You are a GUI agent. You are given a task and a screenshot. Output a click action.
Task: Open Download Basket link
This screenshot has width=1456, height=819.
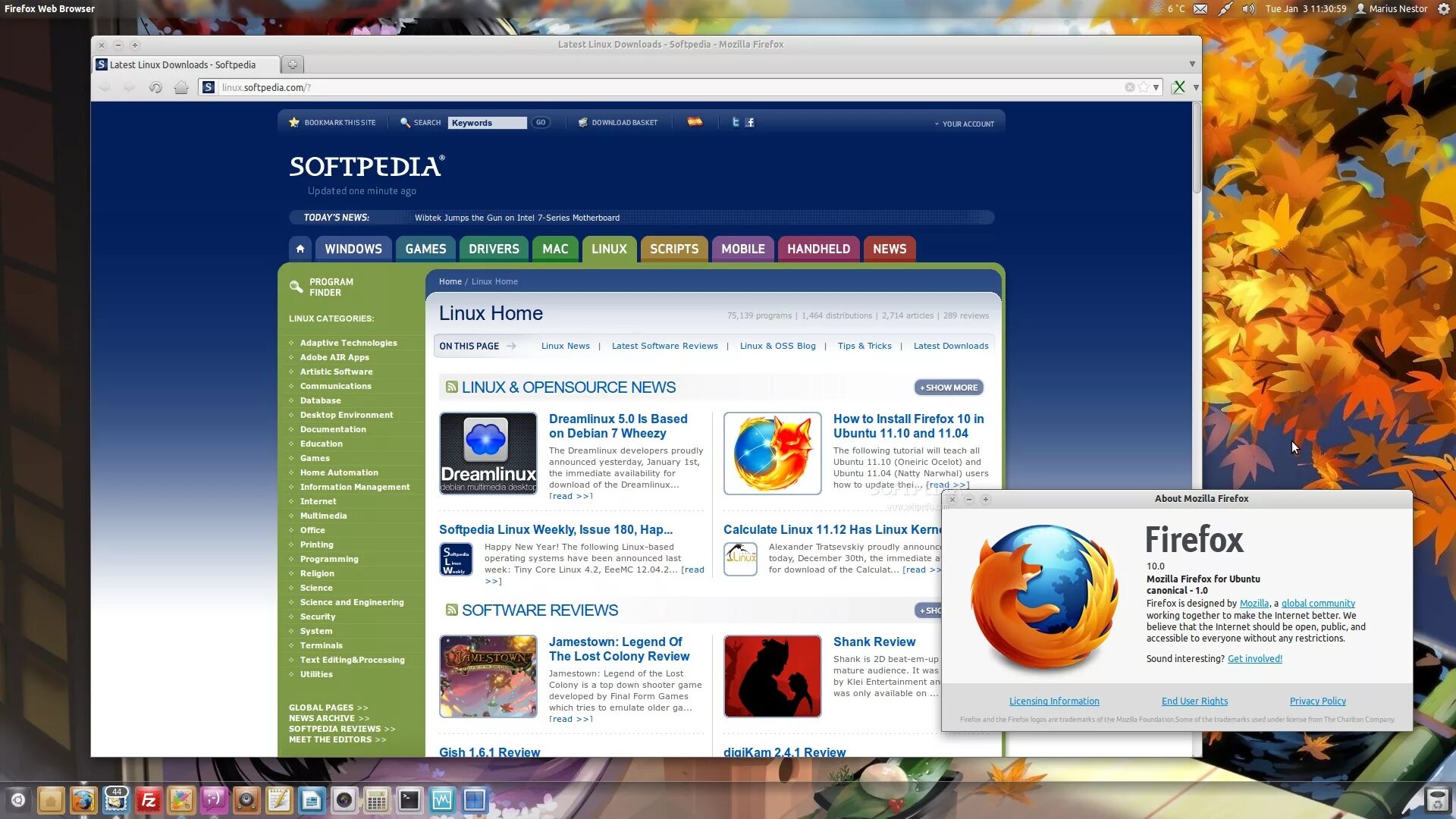pyautogui.click(x=617, y=122)
